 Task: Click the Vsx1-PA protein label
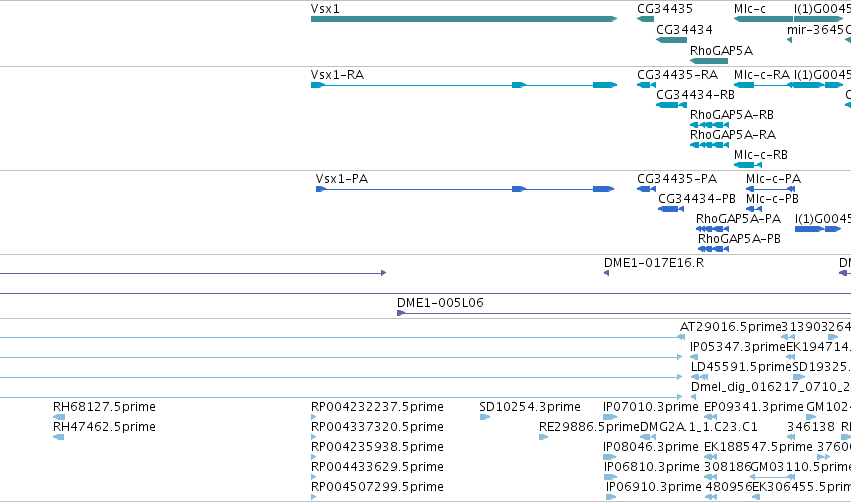point(341,179)
